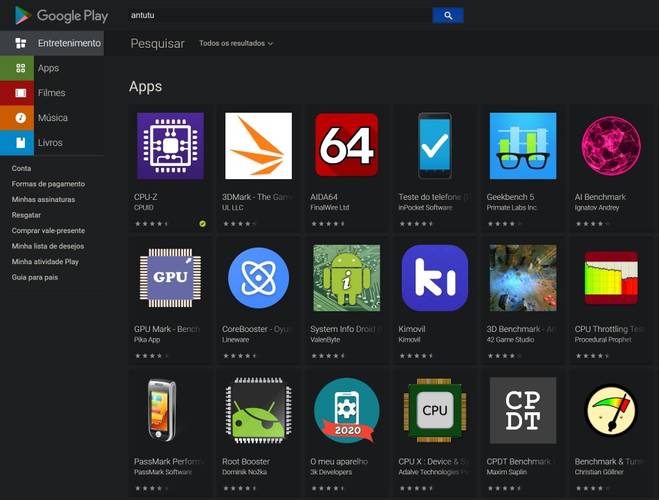
Task: Select Filmes in the sidebar
Action: [52, 93]
